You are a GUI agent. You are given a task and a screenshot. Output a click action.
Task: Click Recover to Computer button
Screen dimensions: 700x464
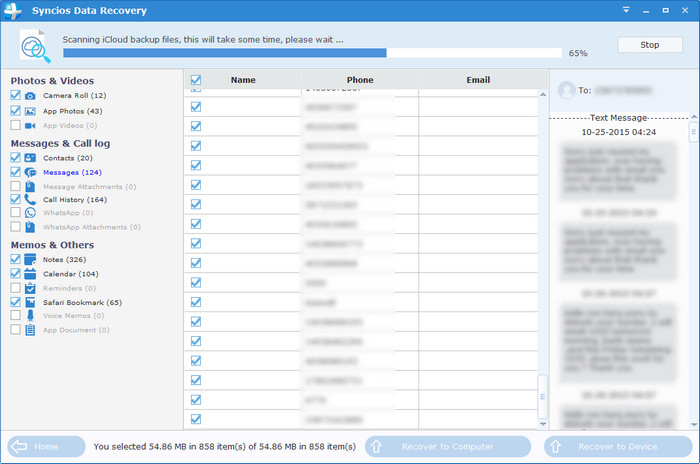(448, 447)
